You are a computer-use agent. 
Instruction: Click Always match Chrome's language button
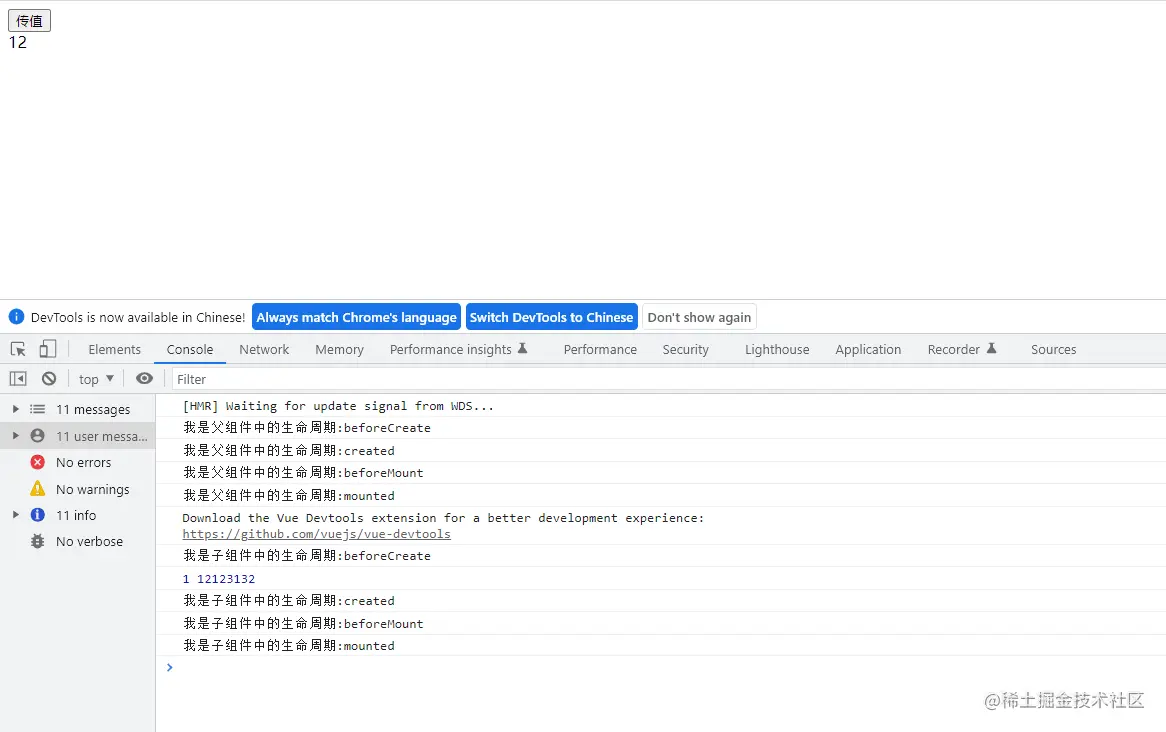pyautogui.click(x=356, y=317)
